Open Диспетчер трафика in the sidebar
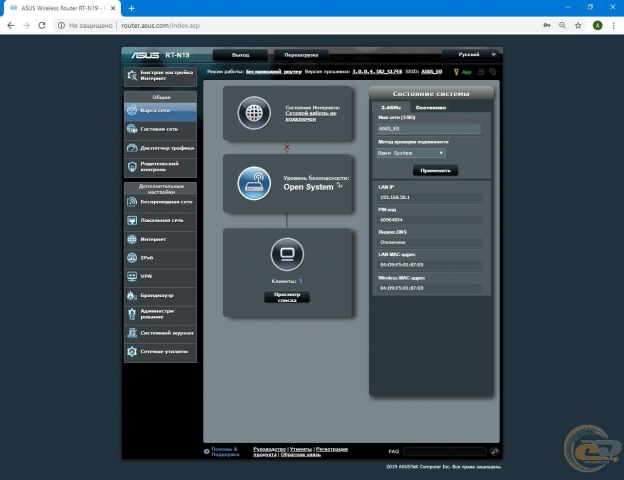Screen dimensions: 624x480 [160, 148]
